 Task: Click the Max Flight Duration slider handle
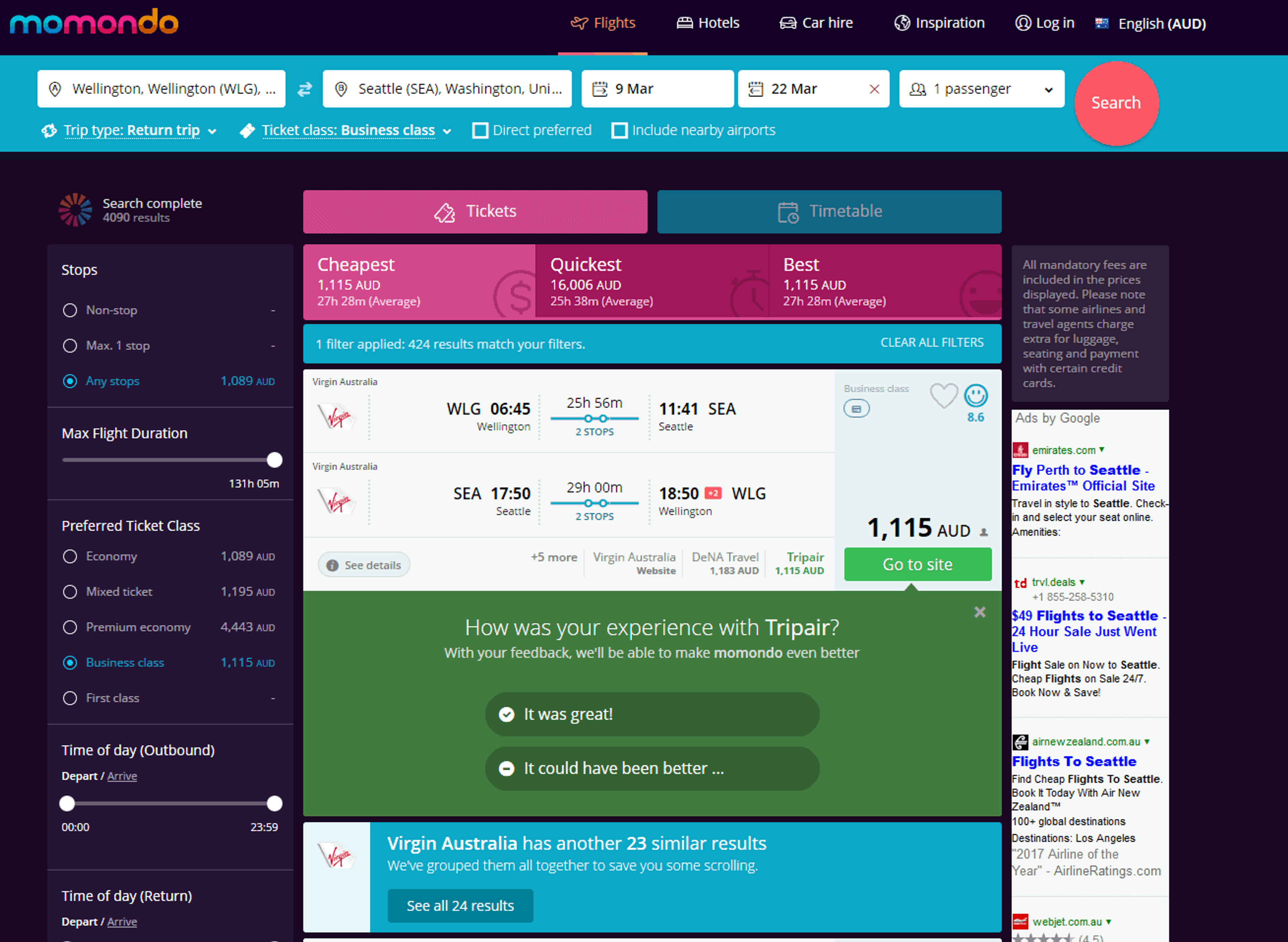[x=275, y=460]
